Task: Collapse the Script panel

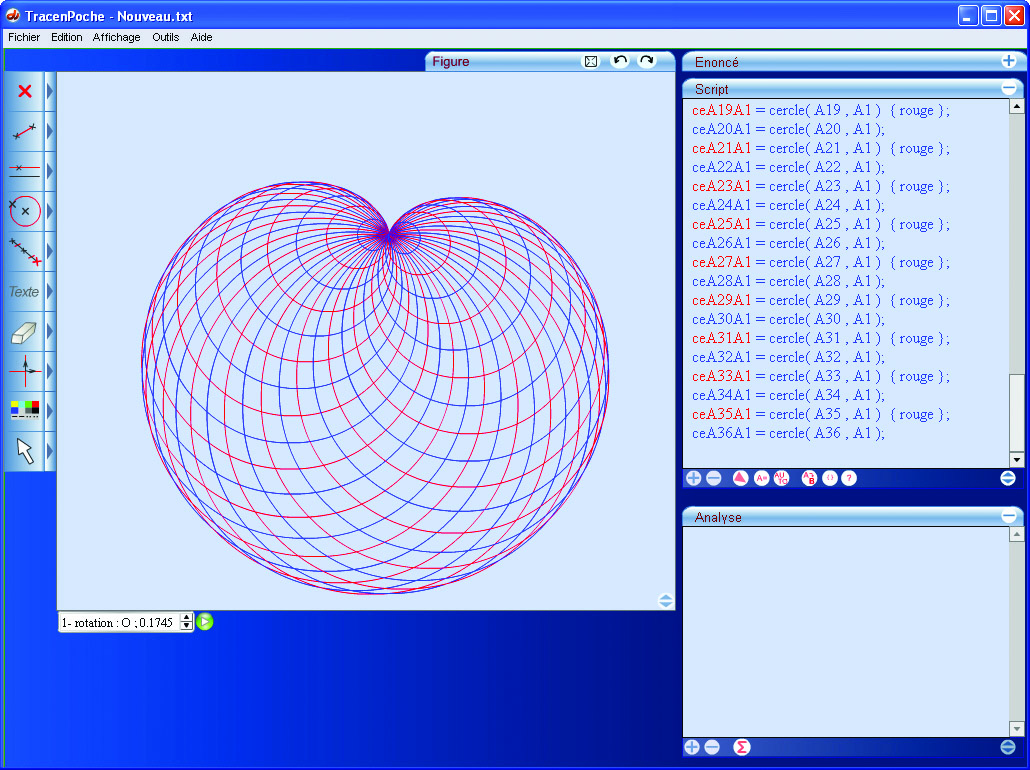Action: coord(1008,89)
